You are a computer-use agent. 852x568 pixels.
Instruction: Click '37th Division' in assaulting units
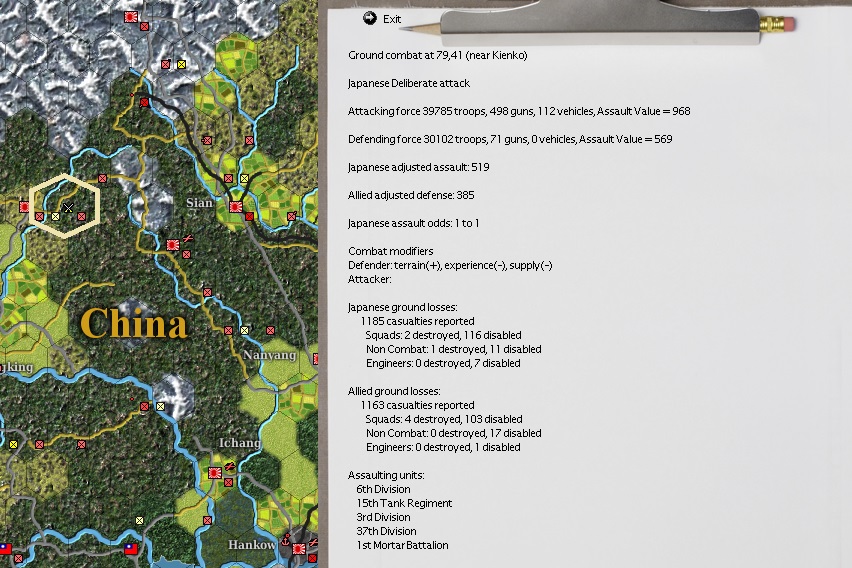(x=386, y=531)
